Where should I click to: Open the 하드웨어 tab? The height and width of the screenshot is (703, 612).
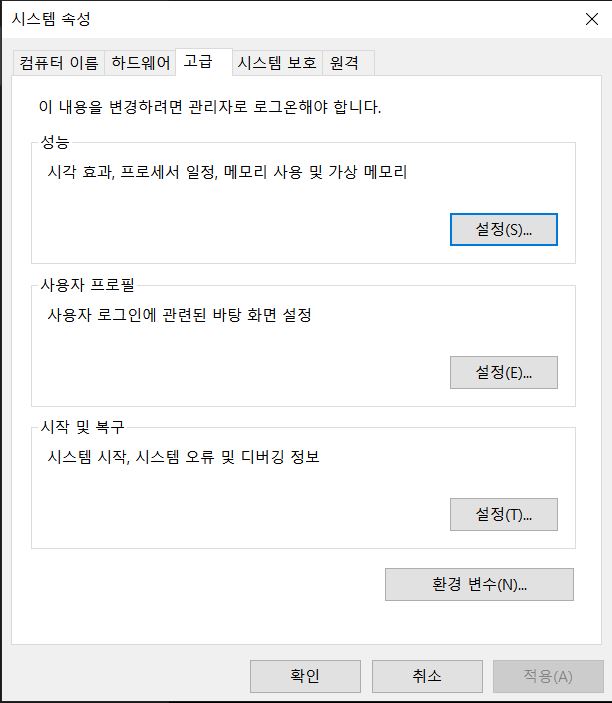pyautogui.click(x=140, y=63)
